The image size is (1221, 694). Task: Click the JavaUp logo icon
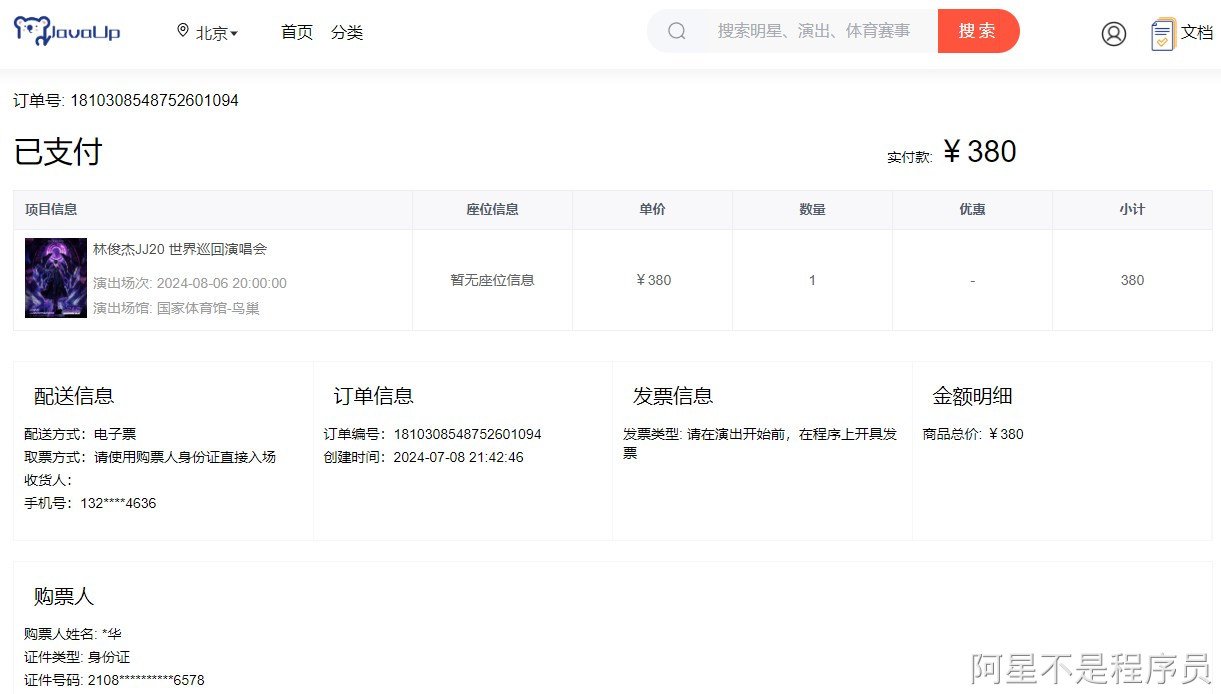[30, 30]
